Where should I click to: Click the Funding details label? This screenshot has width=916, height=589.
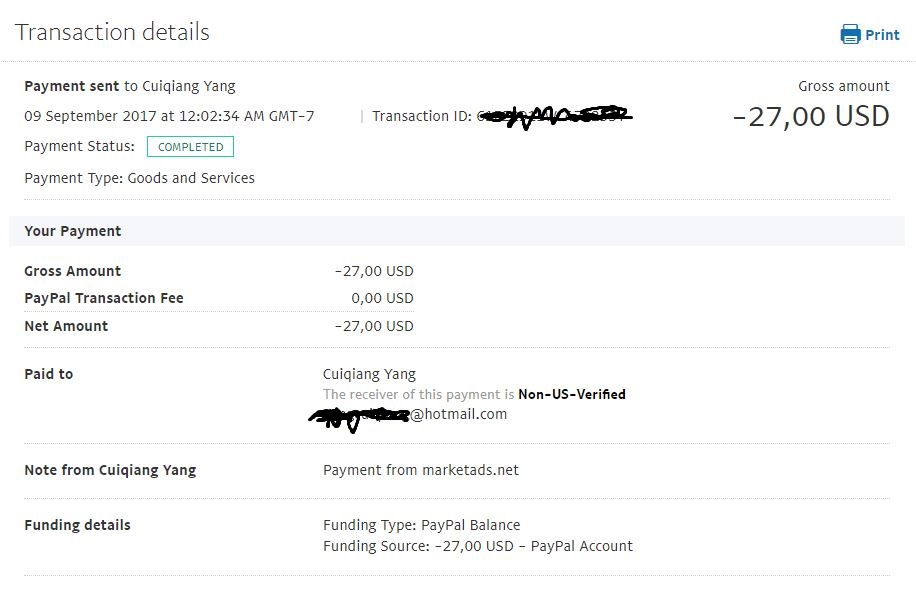77,525
